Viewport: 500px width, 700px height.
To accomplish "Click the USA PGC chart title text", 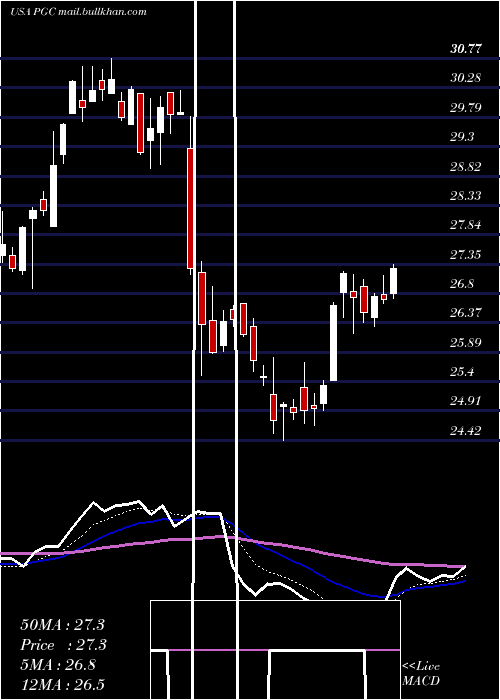I will point(79,12).
